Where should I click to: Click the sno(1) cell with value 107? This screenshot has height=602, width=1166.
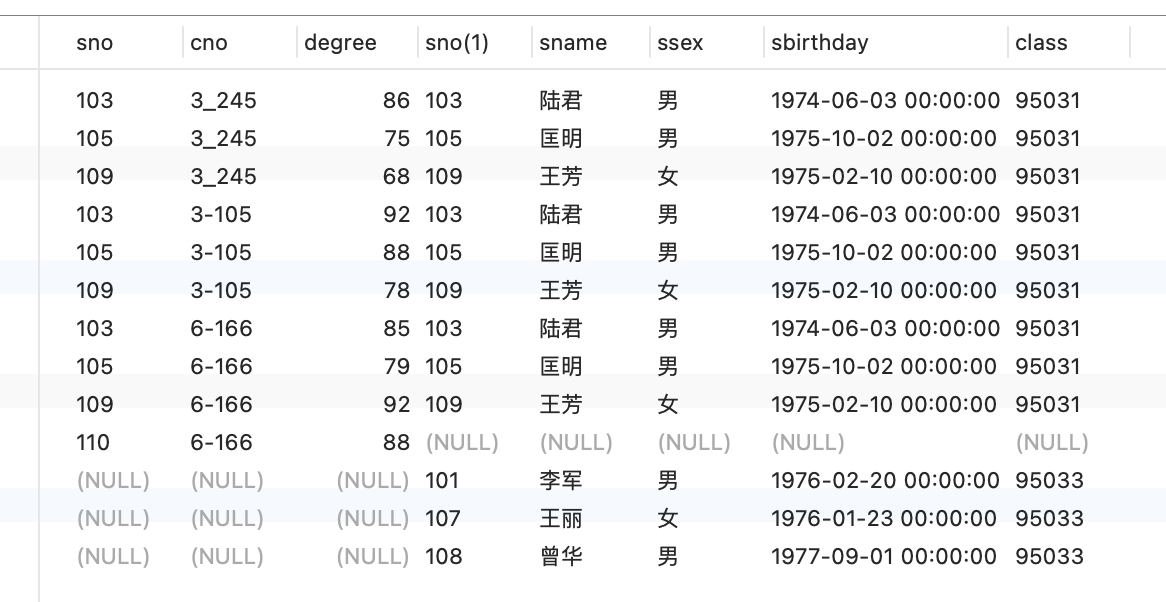click(443, 519)
